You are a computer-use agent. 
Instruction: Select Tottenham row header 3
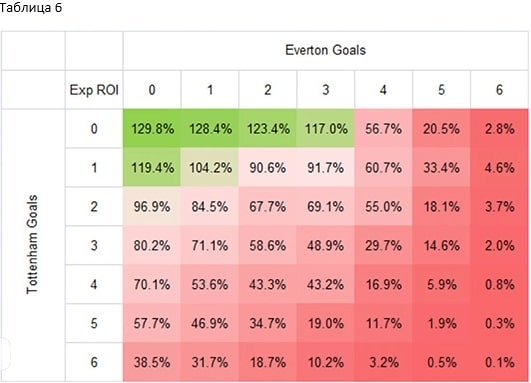[x=94, y=246]
